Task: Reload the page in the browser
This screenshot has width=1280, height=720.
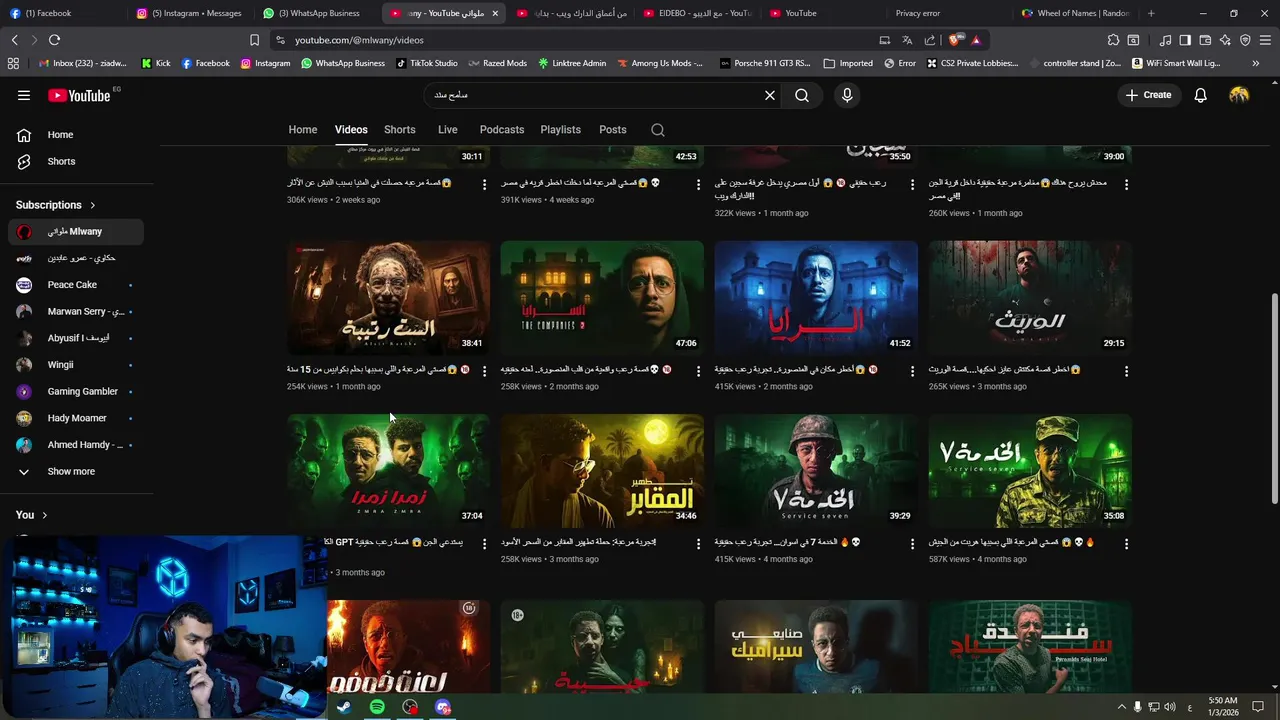Action: (x=54, y=40)
